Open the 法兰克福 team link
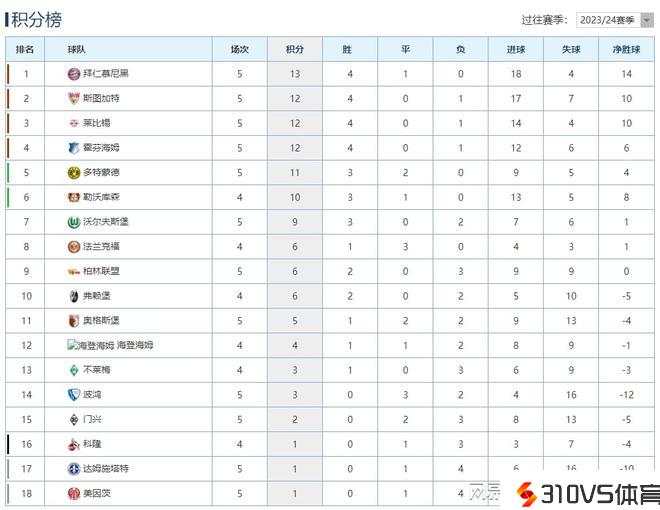Image resolution: width=660 pixels, height=510 pixels. (x=101, y=246)
